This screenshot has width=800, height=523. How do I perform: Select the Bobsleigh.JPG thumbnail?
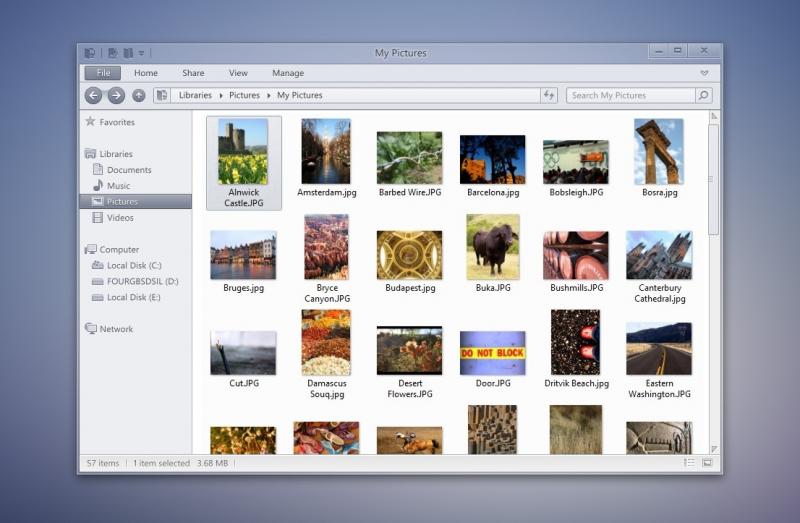pyautogui.click(x=576, y=162)
